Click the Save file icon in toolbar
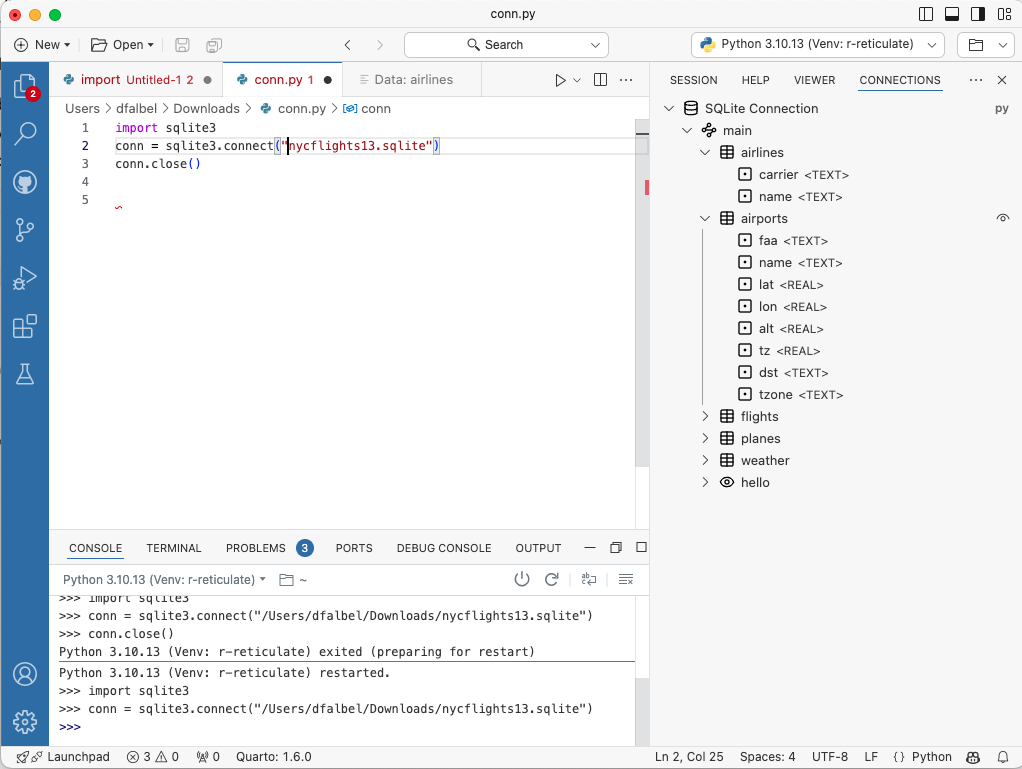 [x=182, y=45]
